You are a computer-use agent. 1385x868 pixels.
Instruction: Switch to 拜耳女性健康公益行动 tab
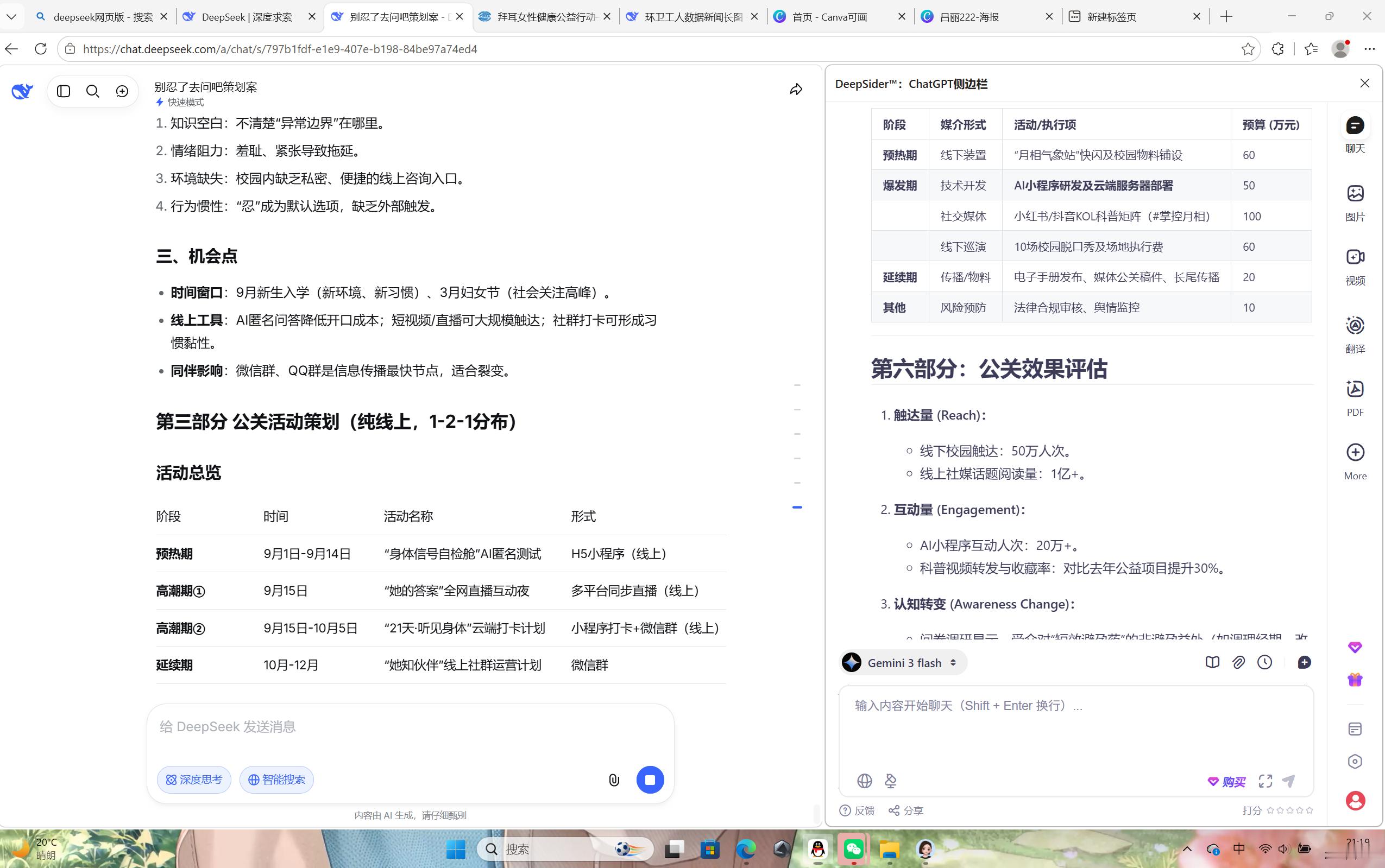point(545,17)
